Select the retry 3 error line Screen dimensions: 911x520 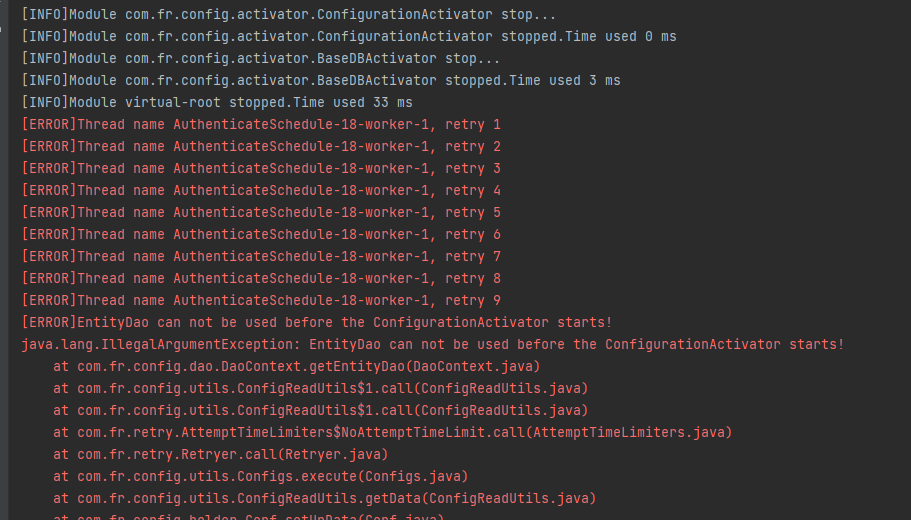click(x=261, y=169)
